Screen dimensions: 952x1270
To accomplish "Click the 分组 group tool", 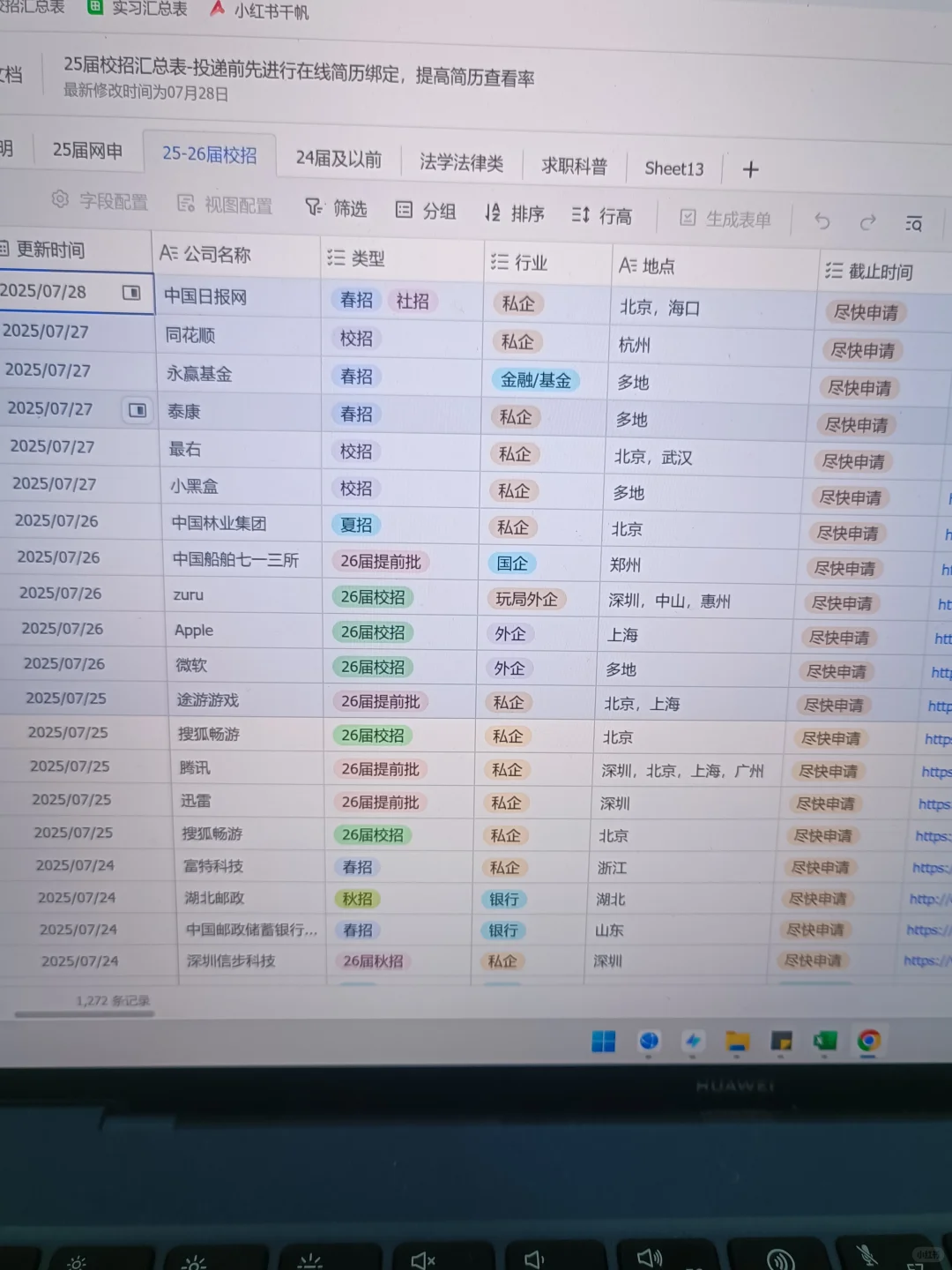I will point(426,211).
